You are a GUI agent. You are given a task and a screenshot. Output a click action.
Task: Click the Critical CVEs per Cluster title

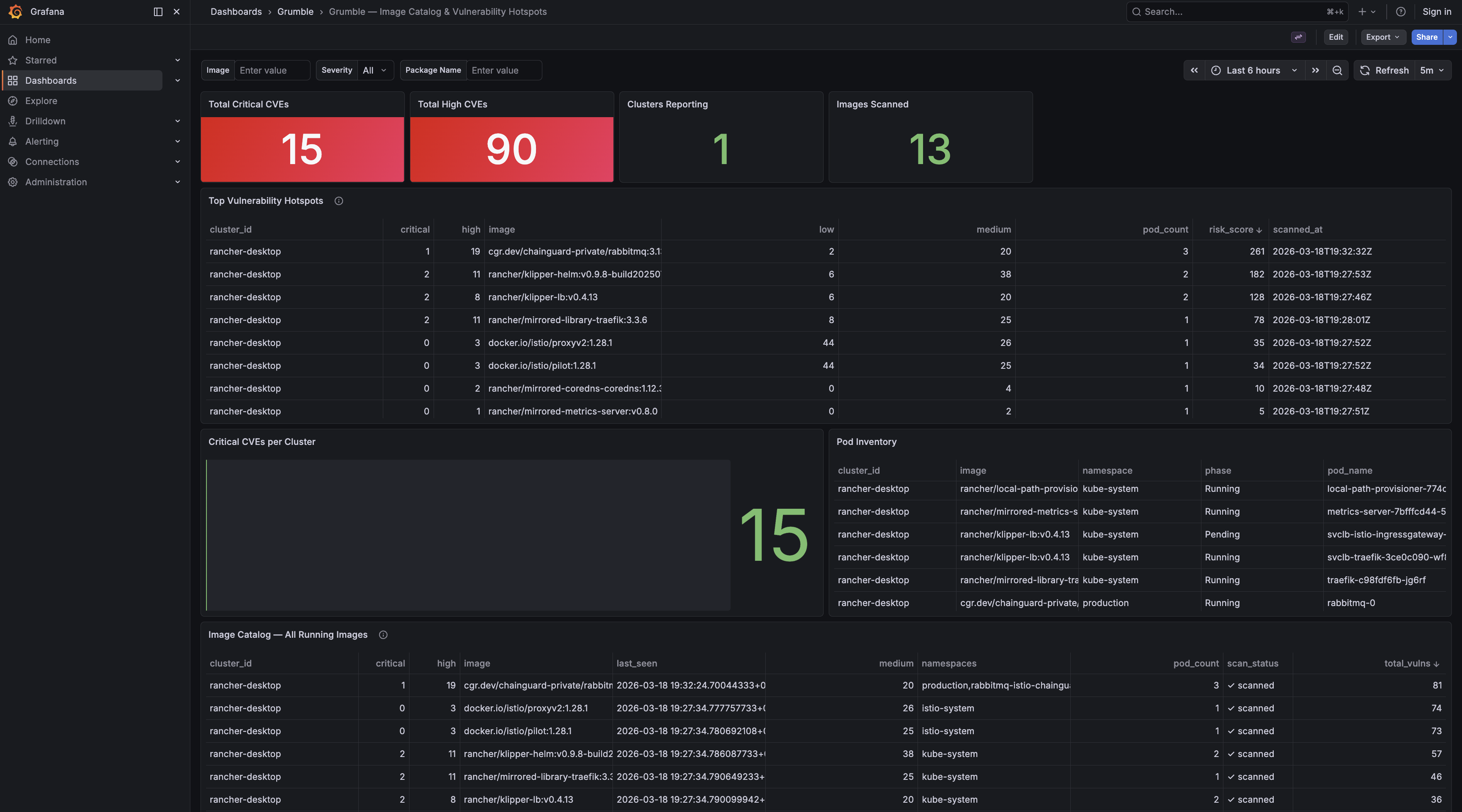(x=261, y=442)
